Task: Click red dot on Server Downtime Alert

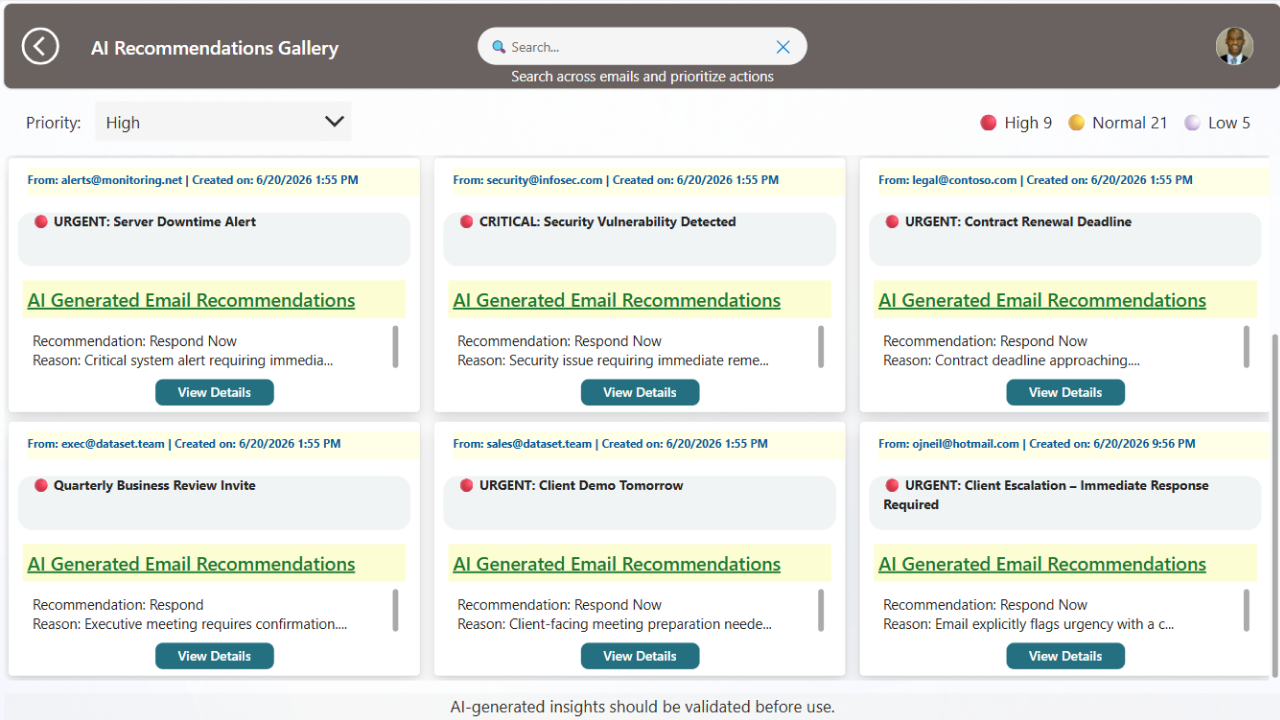Action: 41,222
